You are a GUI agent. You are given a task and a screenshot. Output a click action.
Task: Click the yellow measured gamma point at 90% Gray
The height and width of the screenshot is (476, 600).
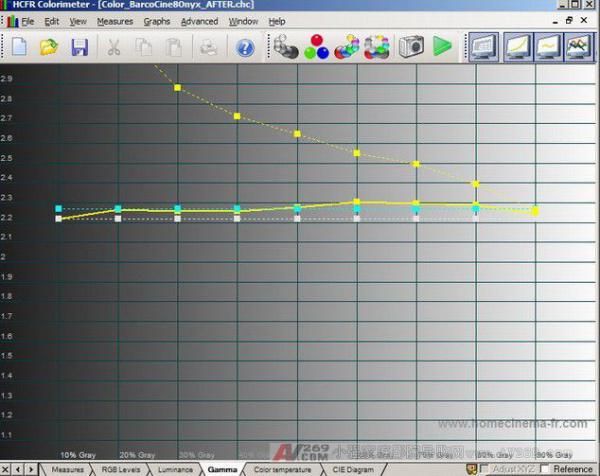click(x=535, y=210)
